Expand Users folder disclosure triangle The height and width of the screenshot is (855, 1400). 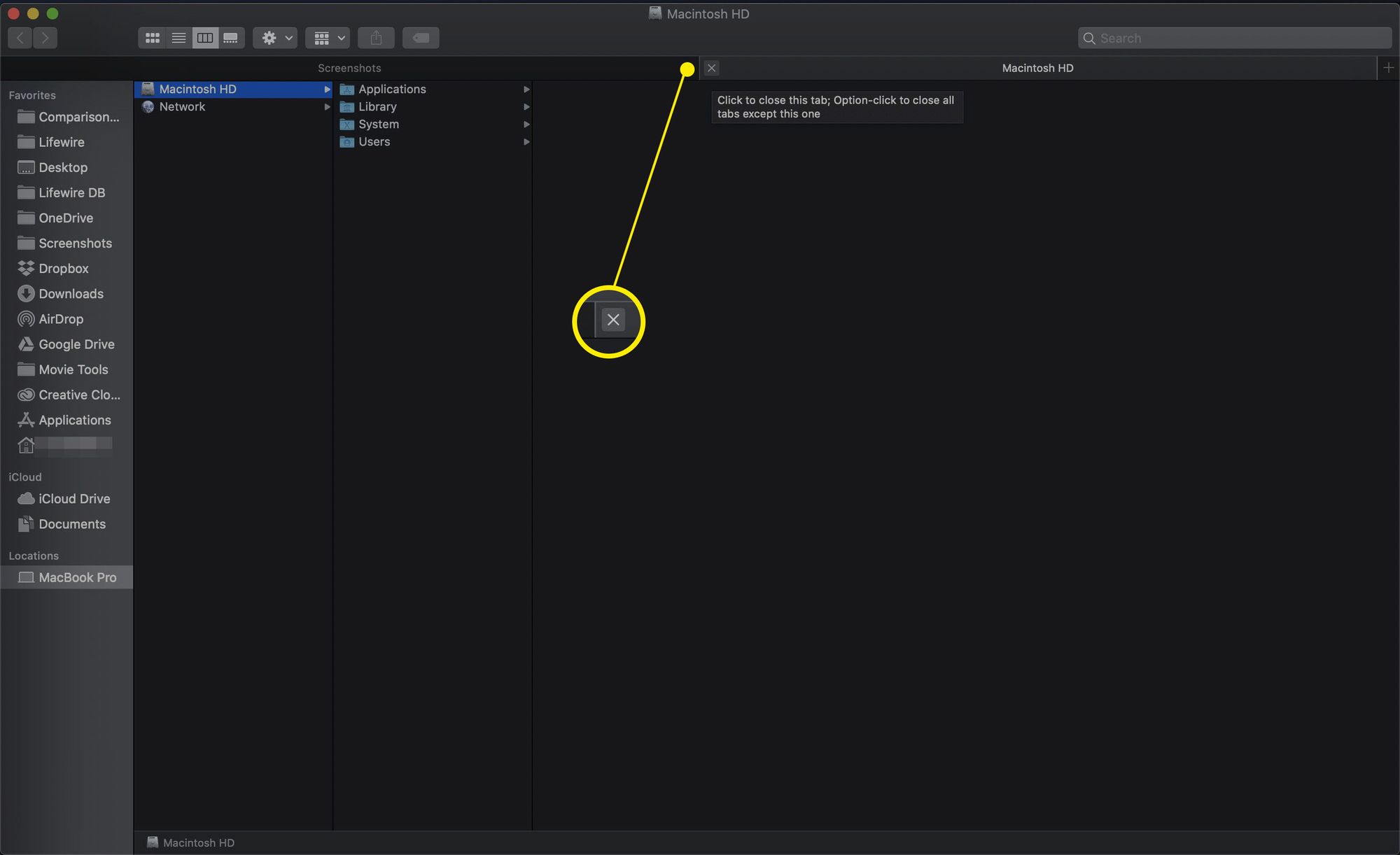coord(524,141)
